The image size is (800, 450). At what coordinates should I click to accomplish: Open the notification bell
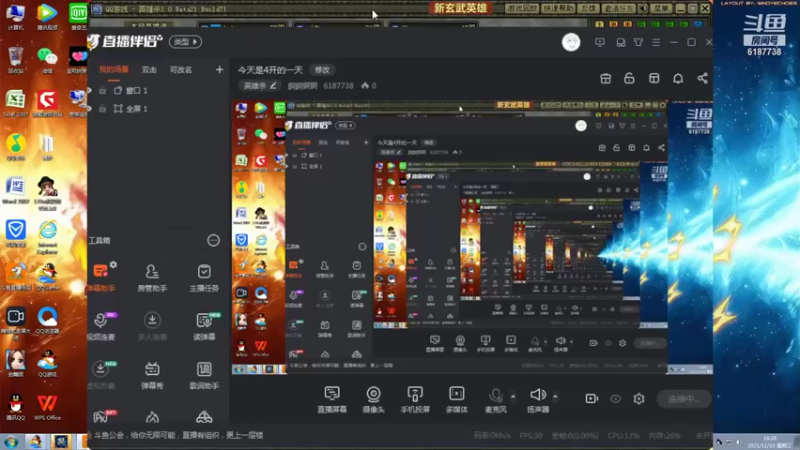click(678, 78)
